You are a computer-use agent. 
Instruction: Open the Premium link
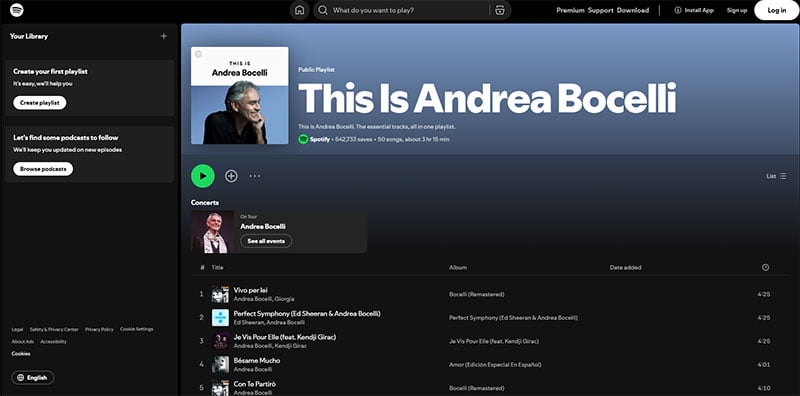[x=570, y=10]
